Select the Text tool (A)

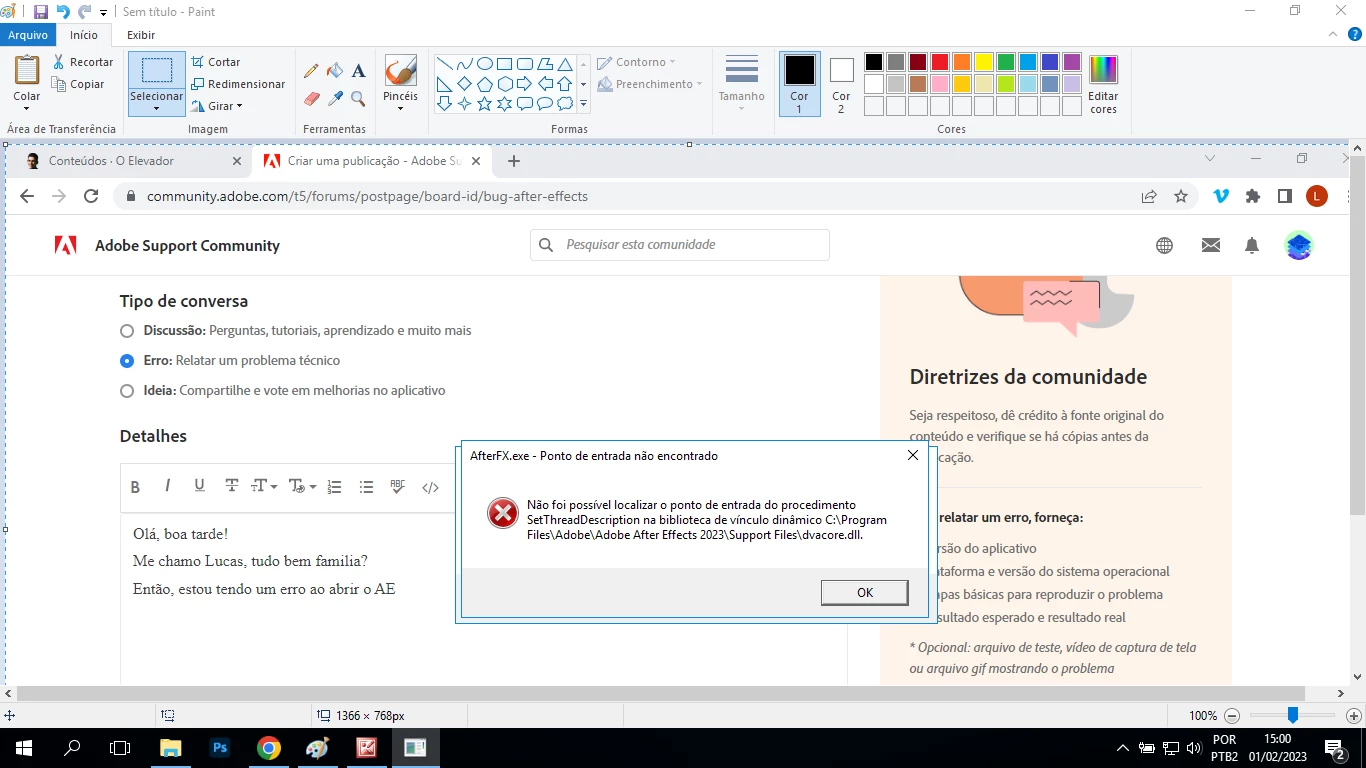(359, 71)
